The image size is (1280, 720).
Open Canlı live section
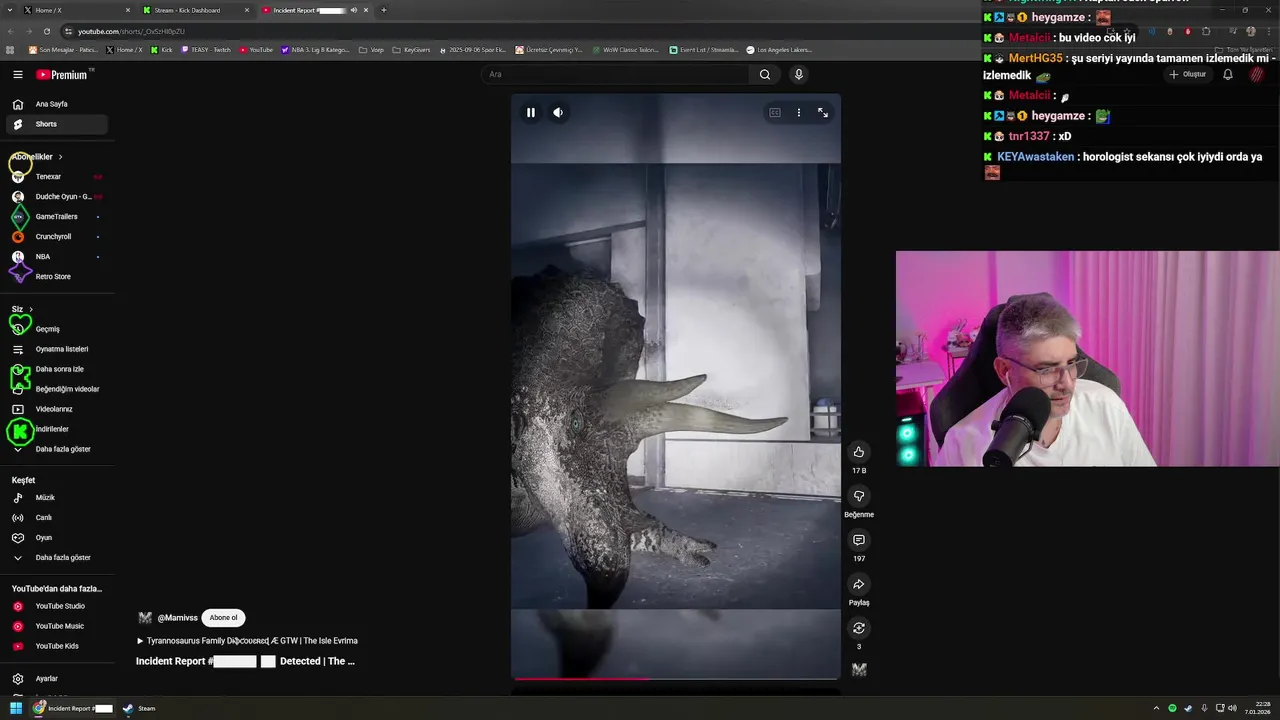pyautogui.click(x=57, y=518)
